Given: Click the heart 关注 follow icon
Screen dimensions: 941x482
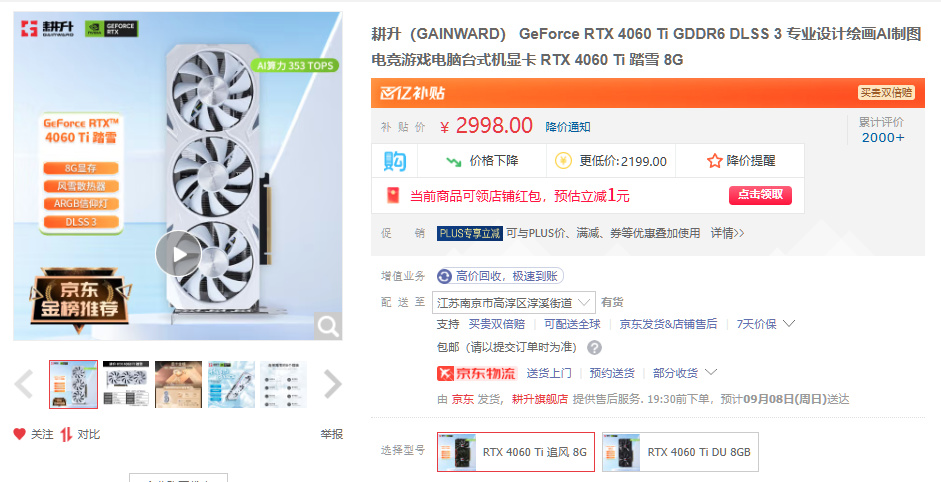Looking at the screenshot, I should pyautogui.click(x=20, y=434).
